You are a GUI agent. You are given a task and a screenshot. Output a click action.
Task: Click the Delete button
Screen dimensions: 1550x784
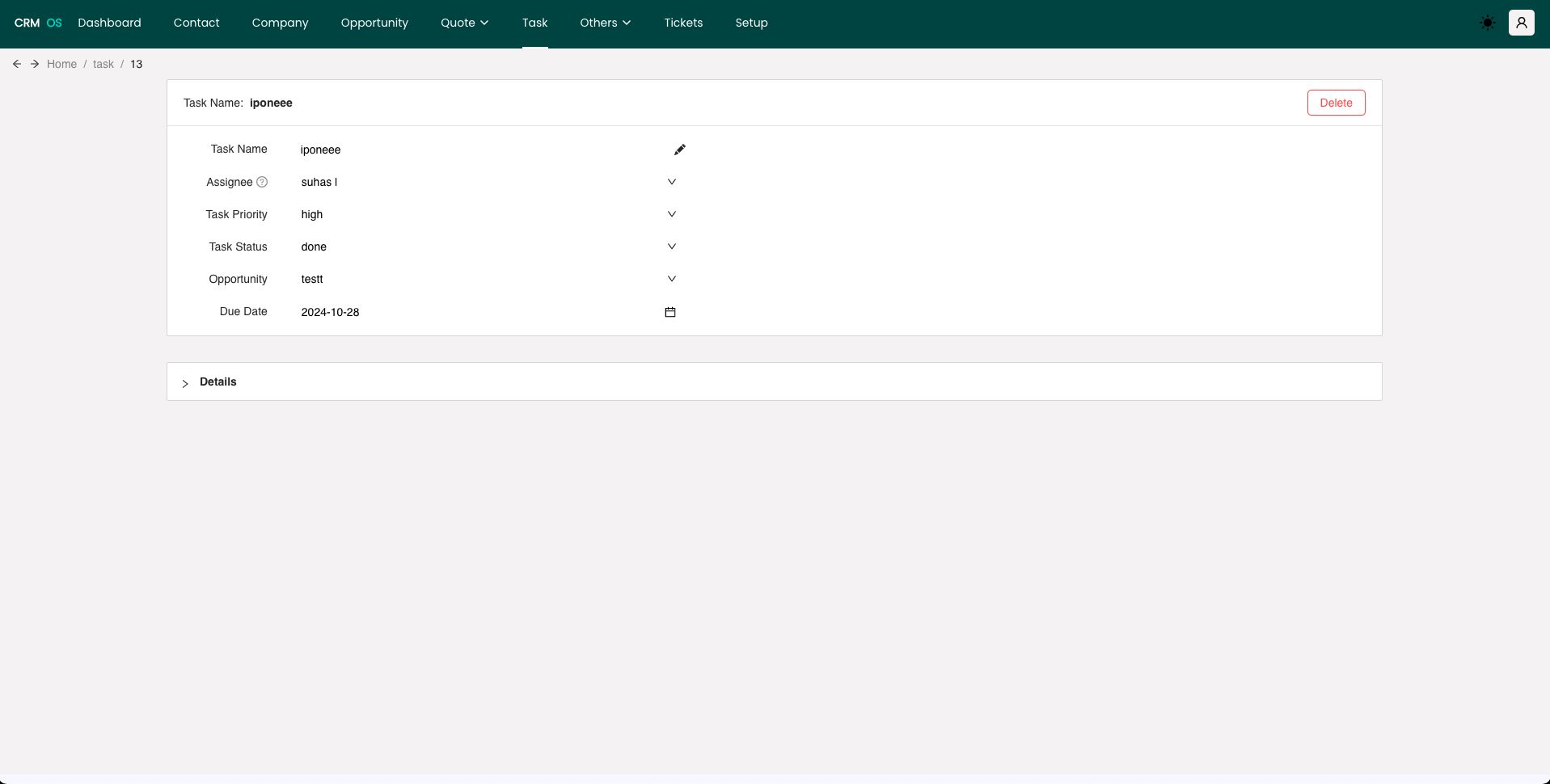(x=1336, y=103)
